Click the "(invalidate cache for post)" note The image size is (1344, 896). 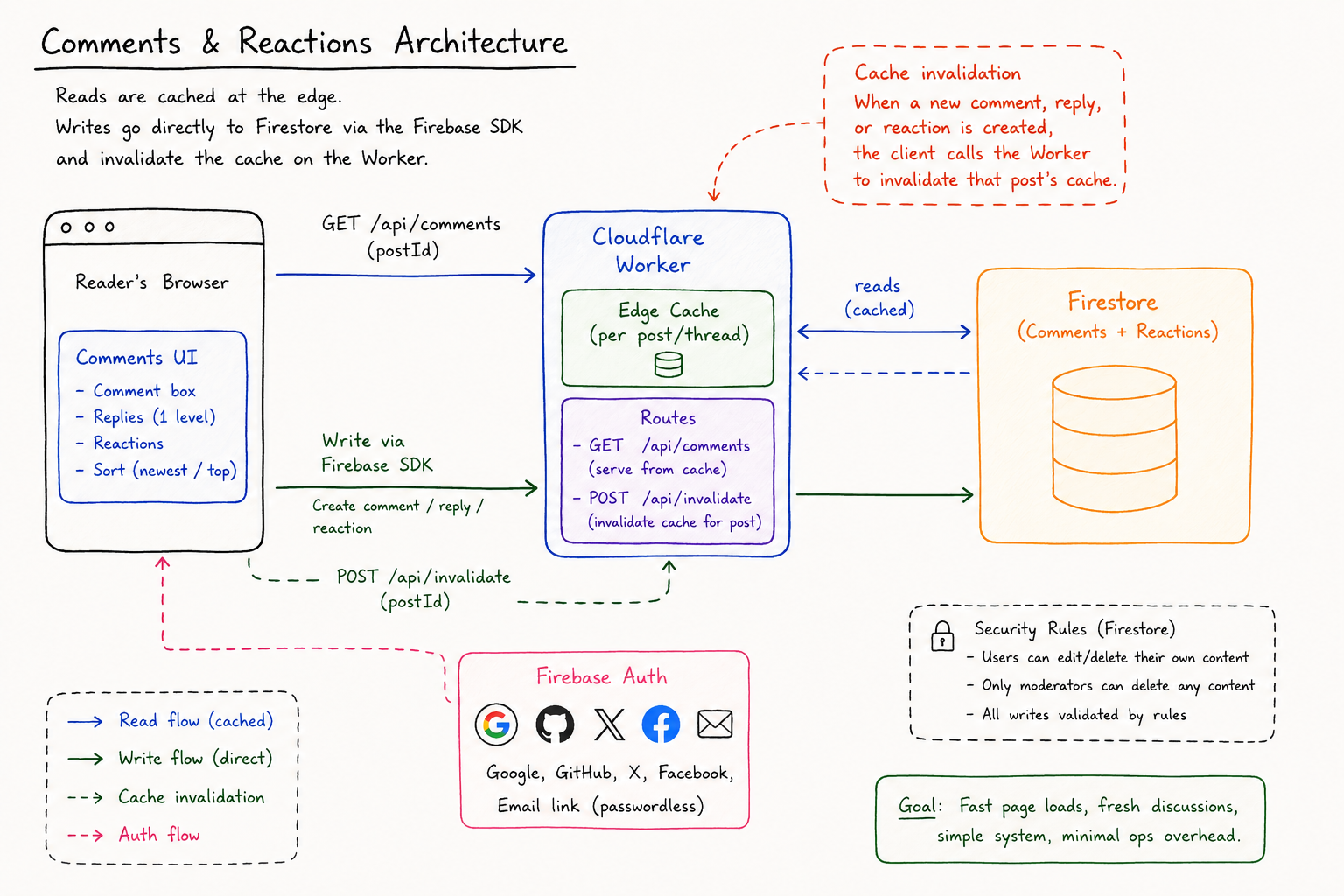tap(675, 522)
